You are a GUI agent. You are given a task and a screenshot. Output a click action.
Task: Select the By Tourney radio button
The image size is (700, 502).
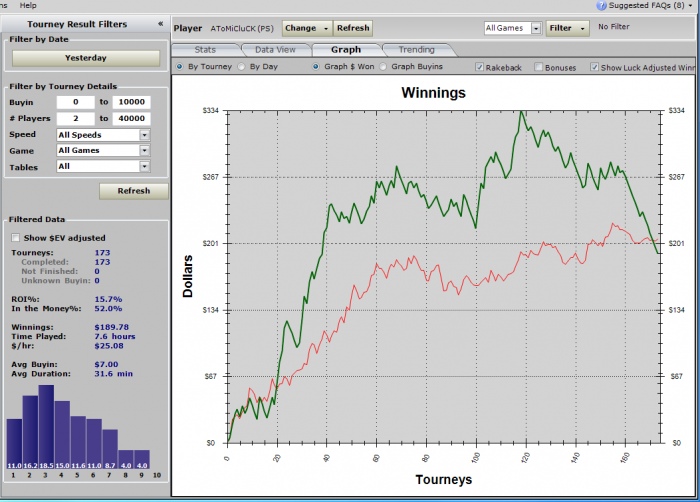(x=179, y=67)
